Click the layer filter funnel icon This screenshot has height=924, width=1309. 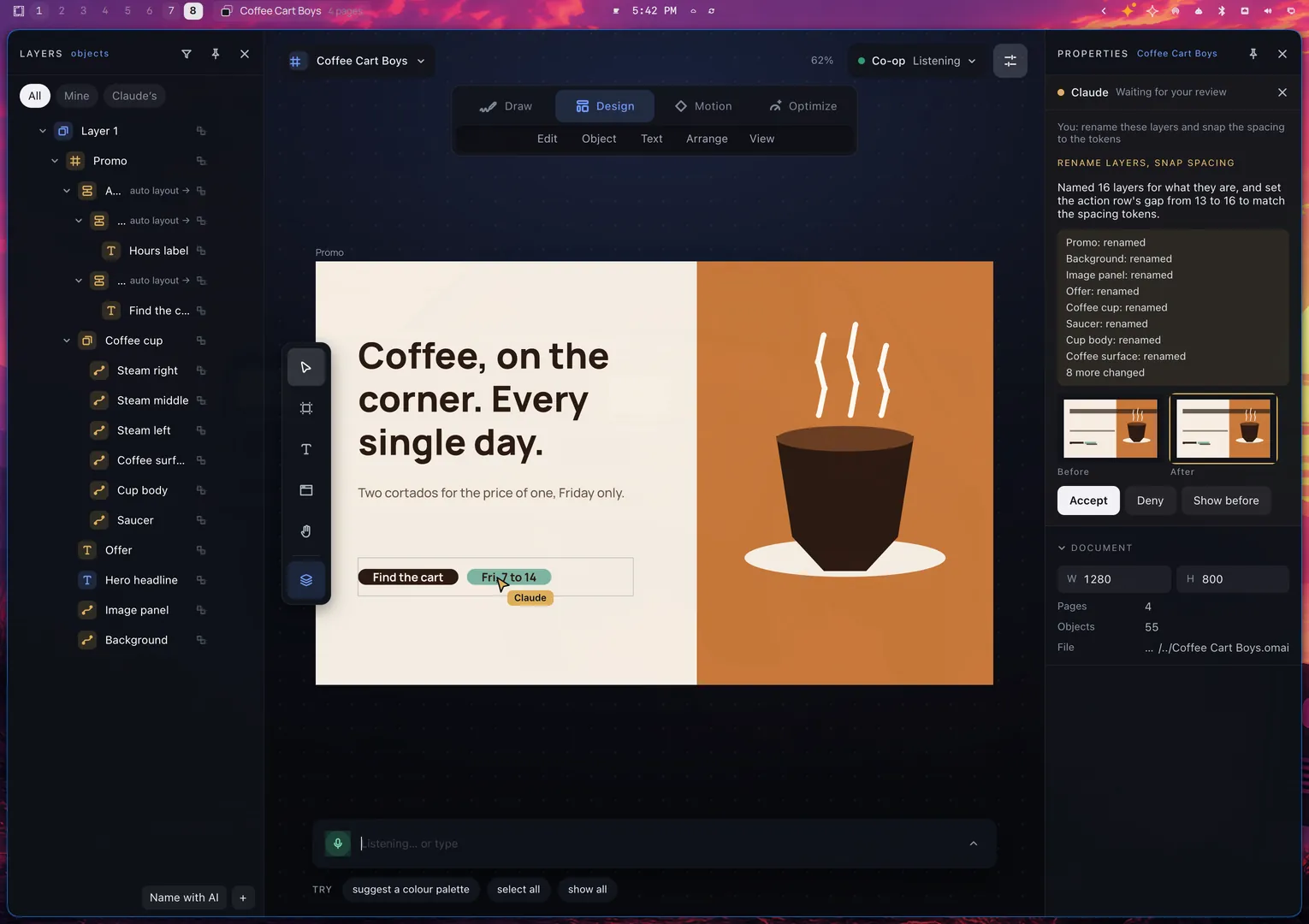[187, 54]
